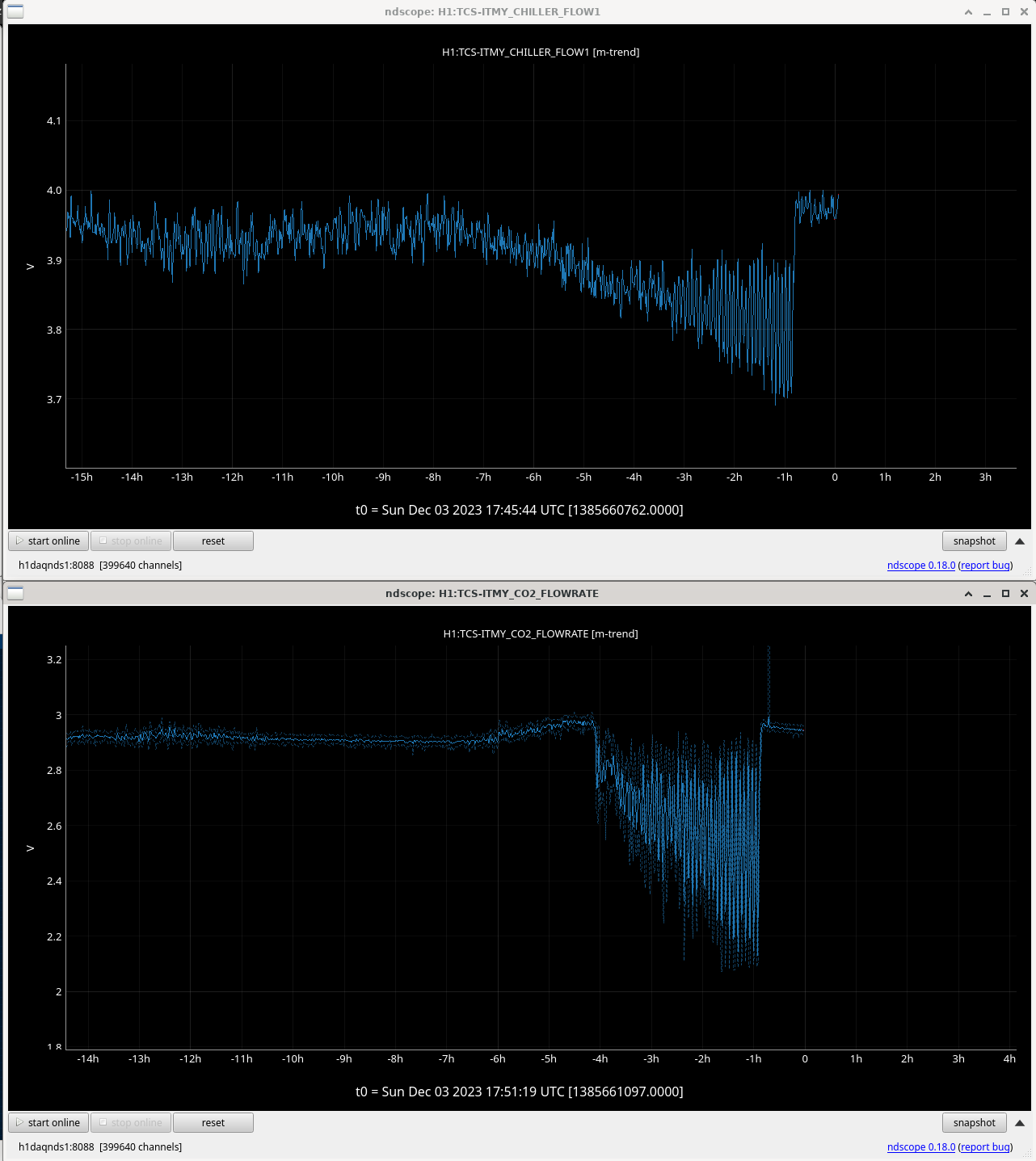Start online in the CO2_FLOWRATE window
Screen dimensions: 1036x1161
(48, 1123)
